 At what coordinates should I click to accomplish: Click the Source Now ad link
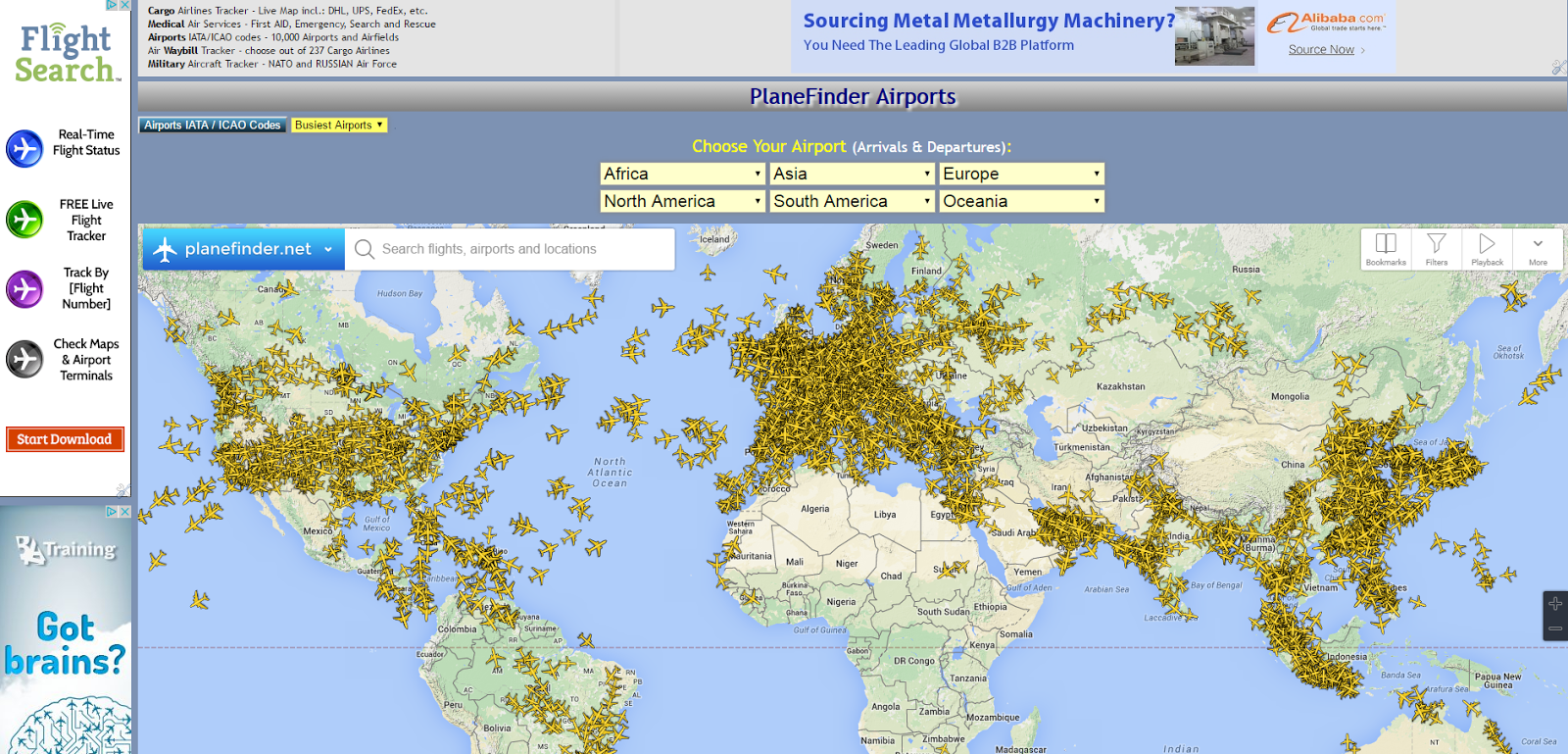coord(1321,49)
